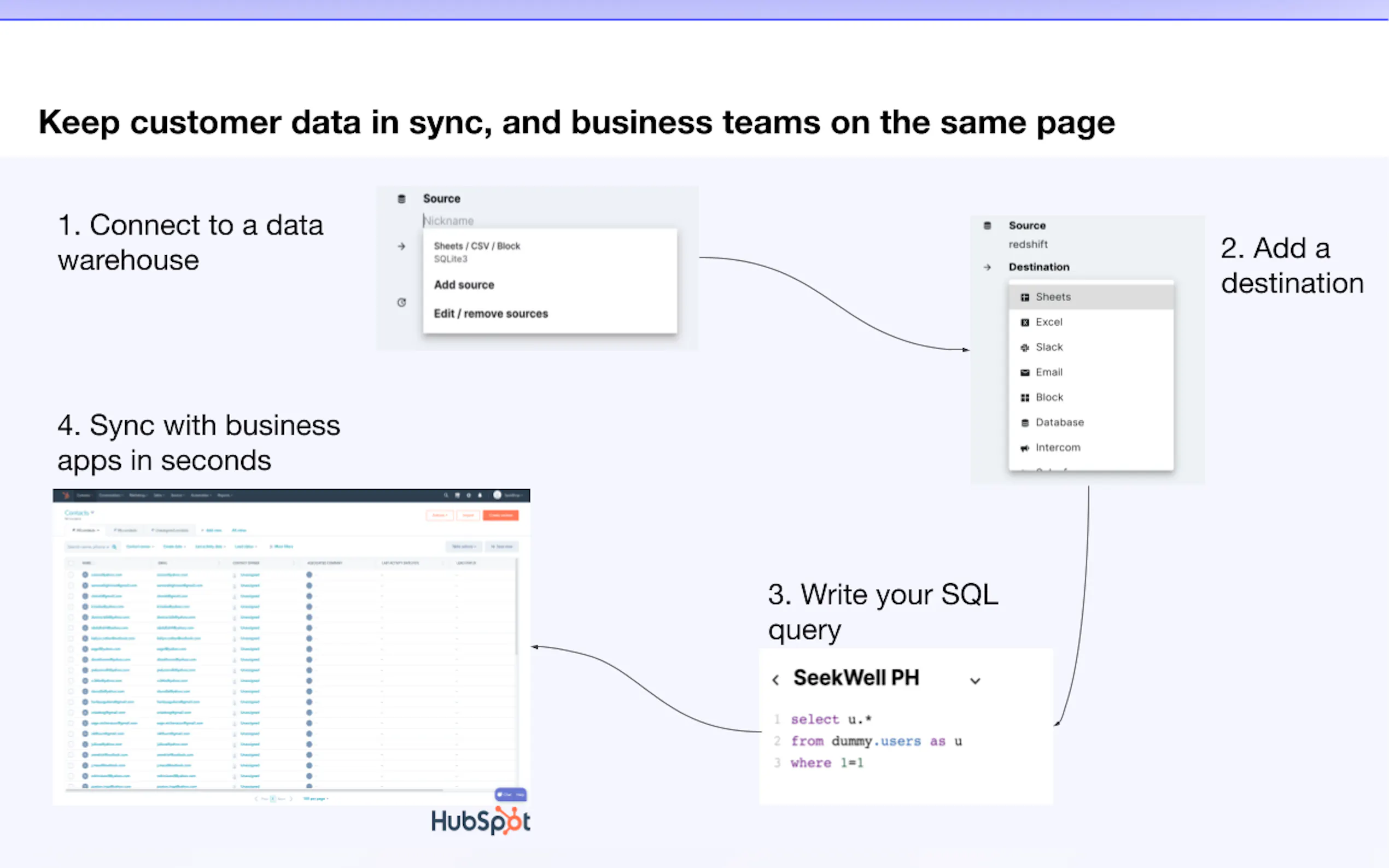1389x868 pixels.
Task: Click the Slack icon in the destination list
Action: (x=1025, y=347)
